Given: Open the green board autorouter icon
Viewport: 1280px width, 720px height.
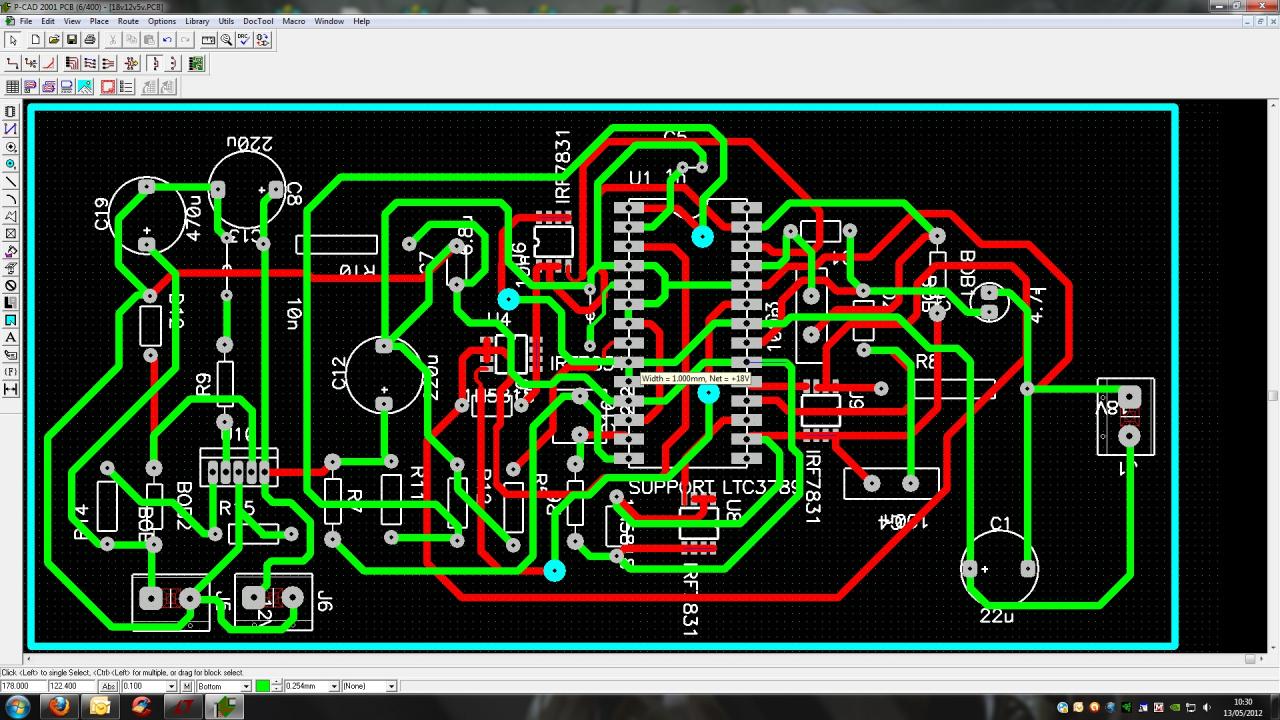Looking at the screenshot, I should click(x=196, y=63).
